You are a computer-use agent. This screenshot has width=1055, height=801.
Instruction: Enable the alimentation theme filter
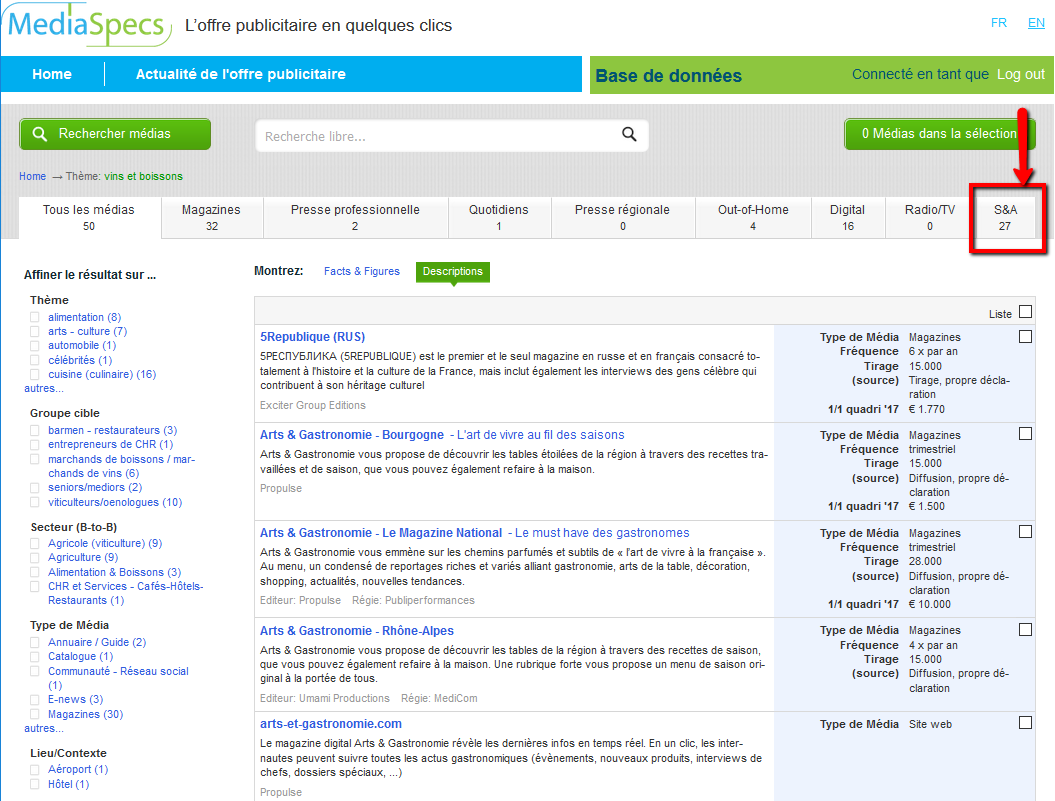coord(35,317)
